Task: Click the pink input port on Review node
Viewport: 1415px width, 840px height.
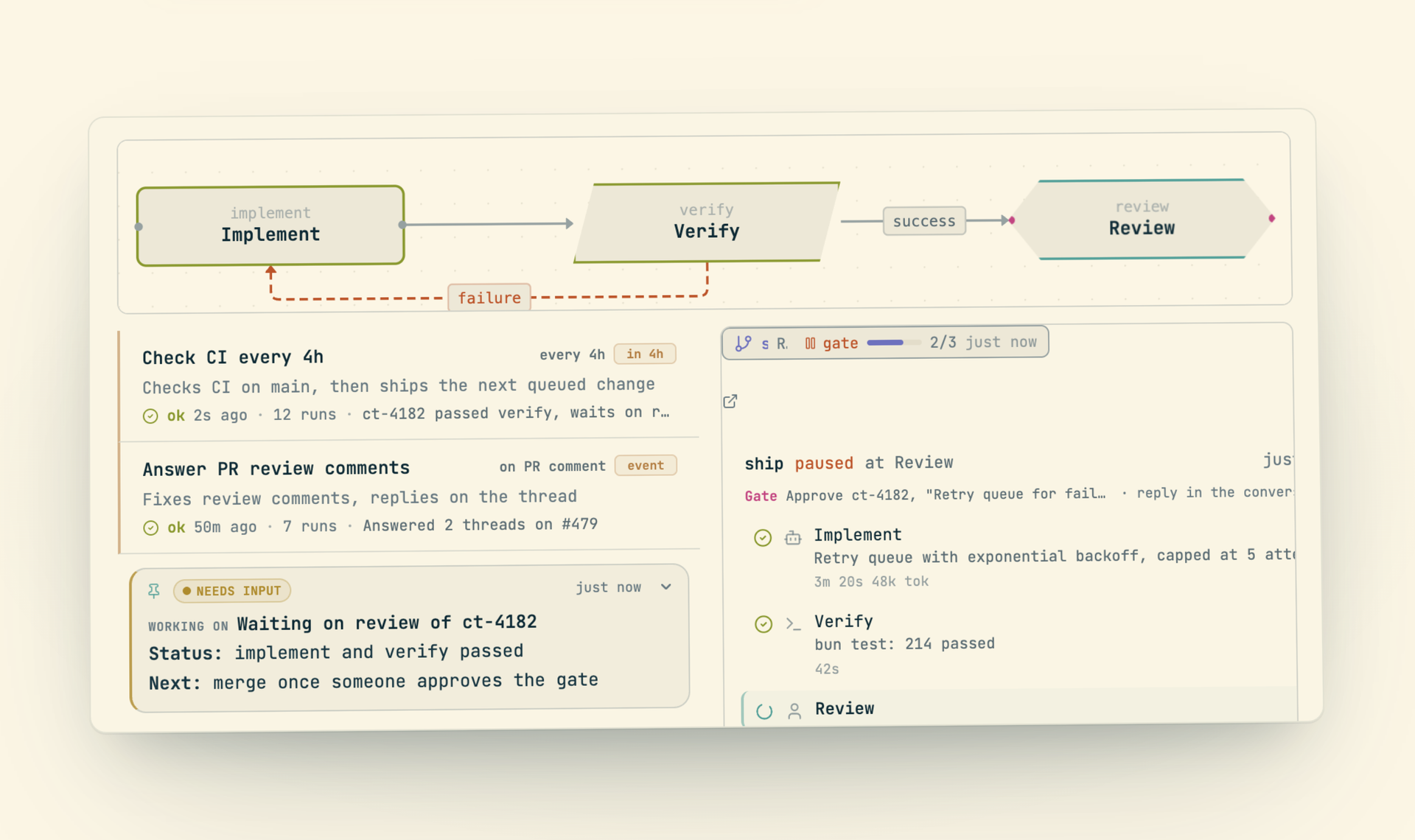Action: 1012,220
